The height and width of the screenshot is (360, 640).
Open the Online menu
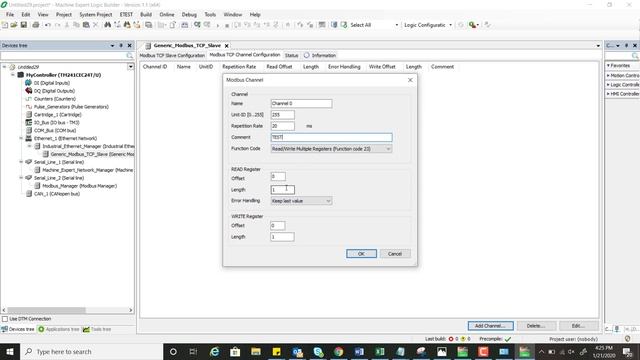167,14
